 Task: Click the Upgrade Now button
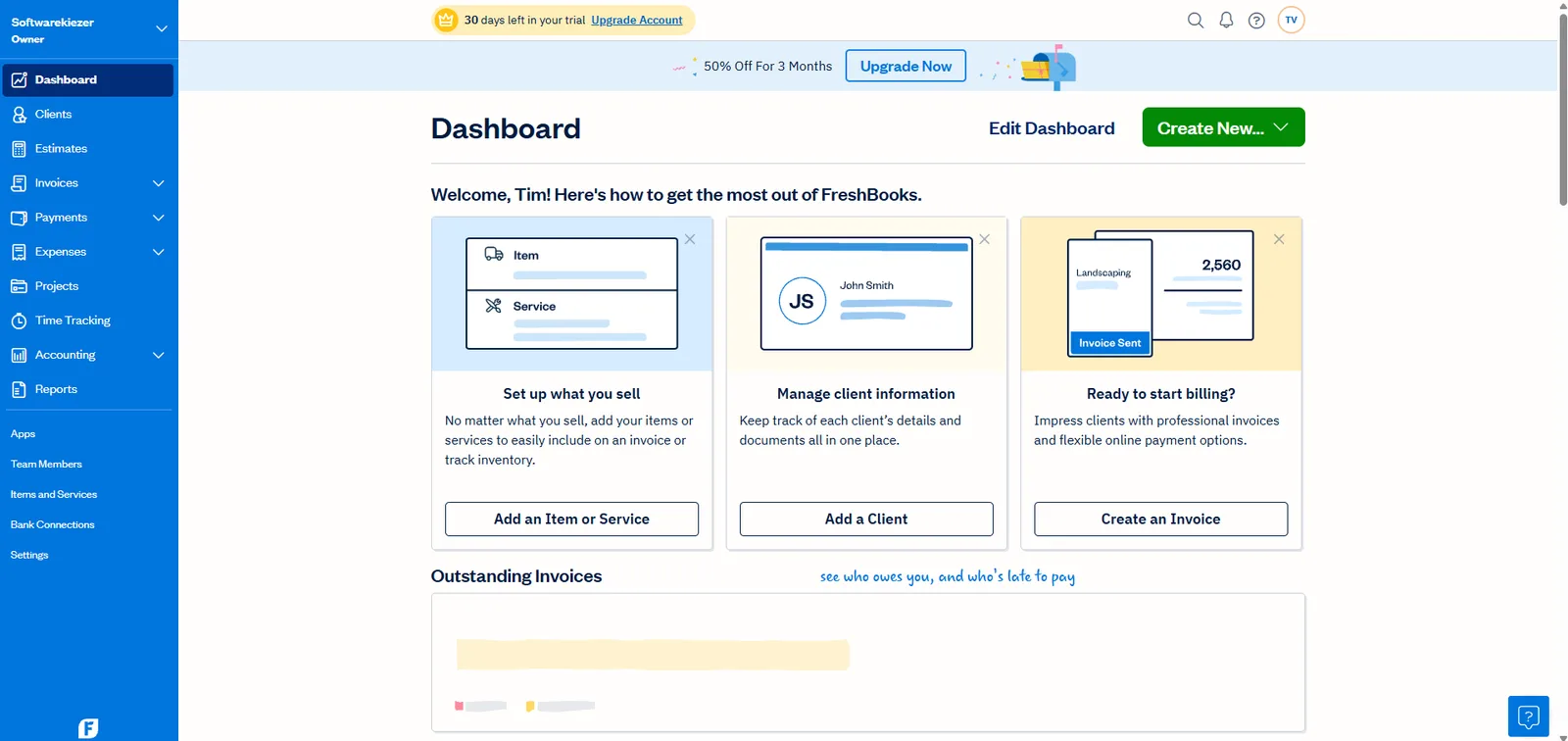click(x=906, y=66)
